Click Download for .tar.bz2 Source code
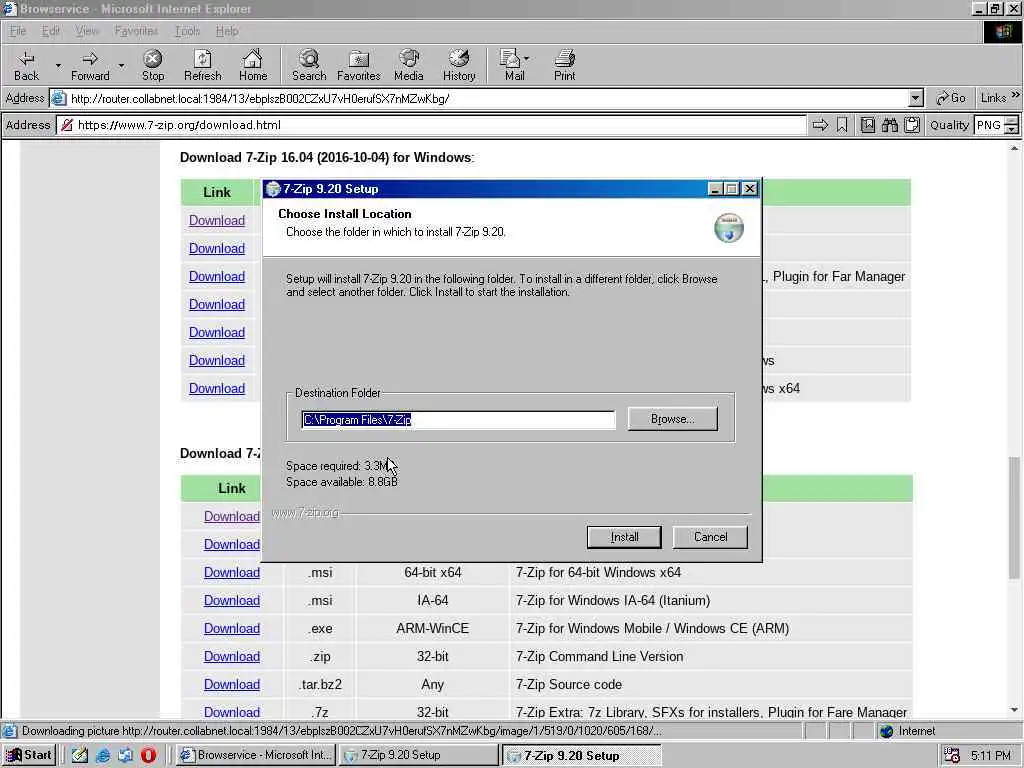Screen dimensions: 1024x768 pyautogui.click(x=232, y=684)
